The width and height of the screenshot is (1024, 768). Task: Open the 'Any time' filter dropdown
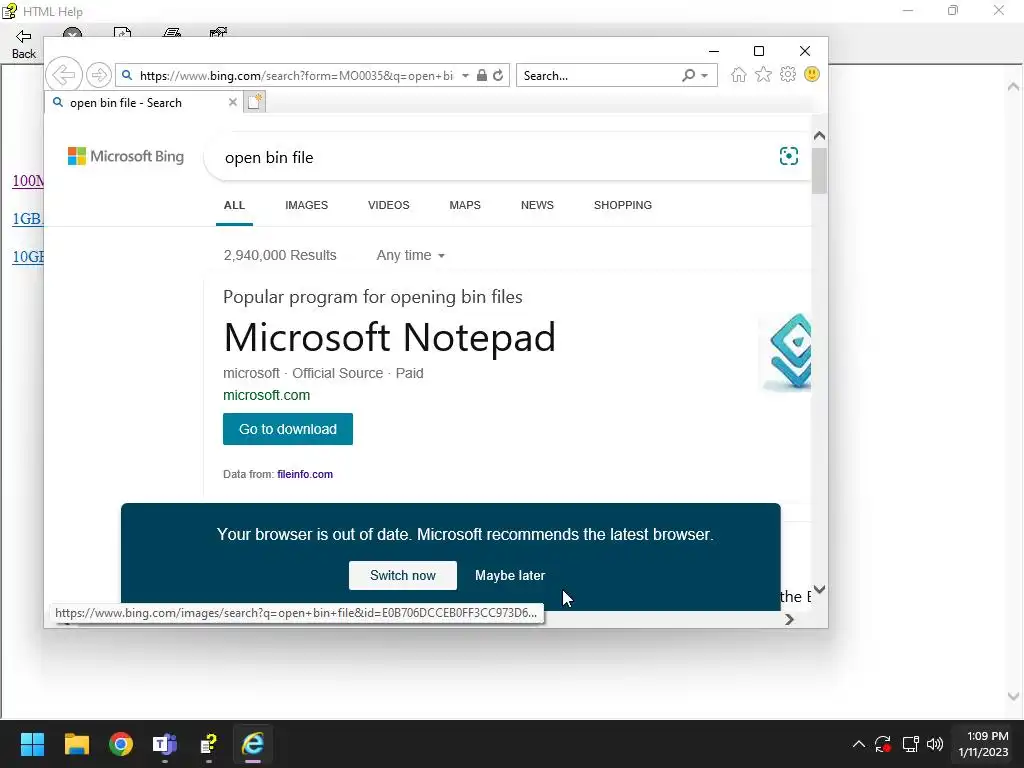[411, 255]
